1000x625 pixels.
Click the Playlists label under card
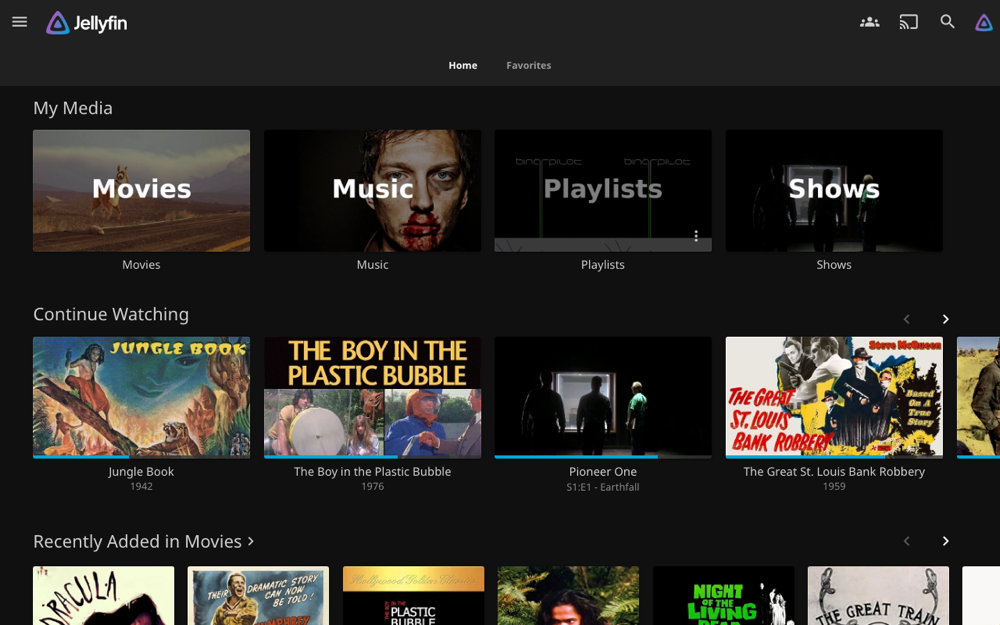(603, 265)
